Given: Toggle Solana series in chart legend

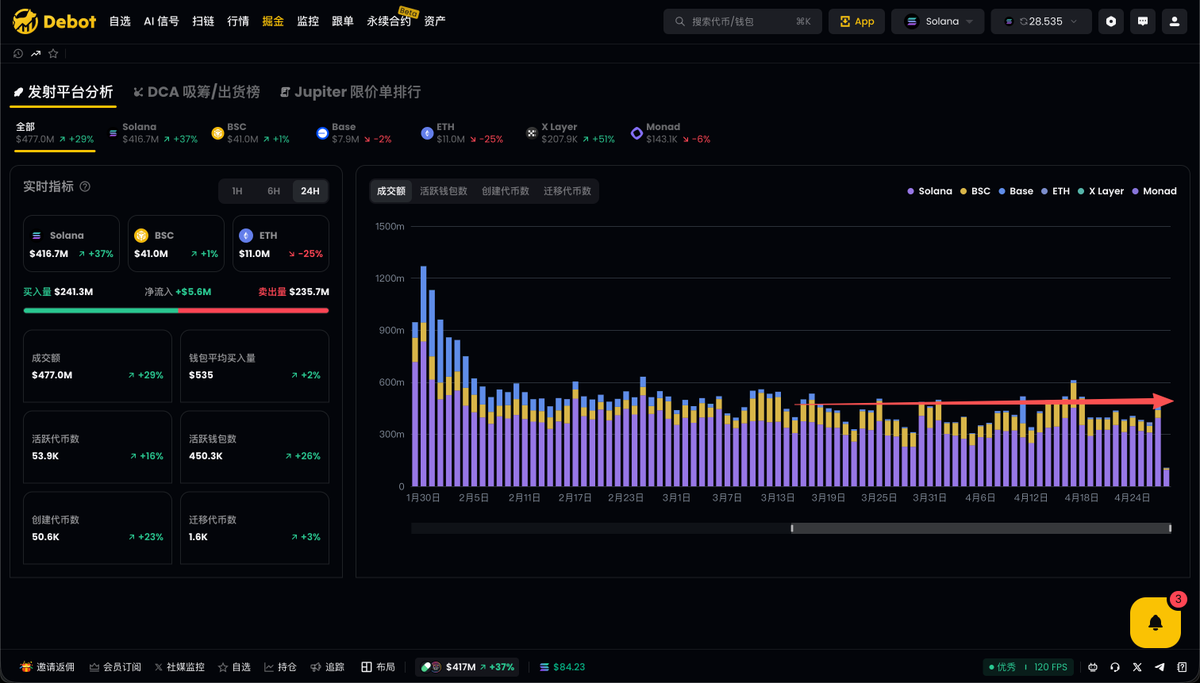Looking at the screenshot, I should click(x=930, y=191).
